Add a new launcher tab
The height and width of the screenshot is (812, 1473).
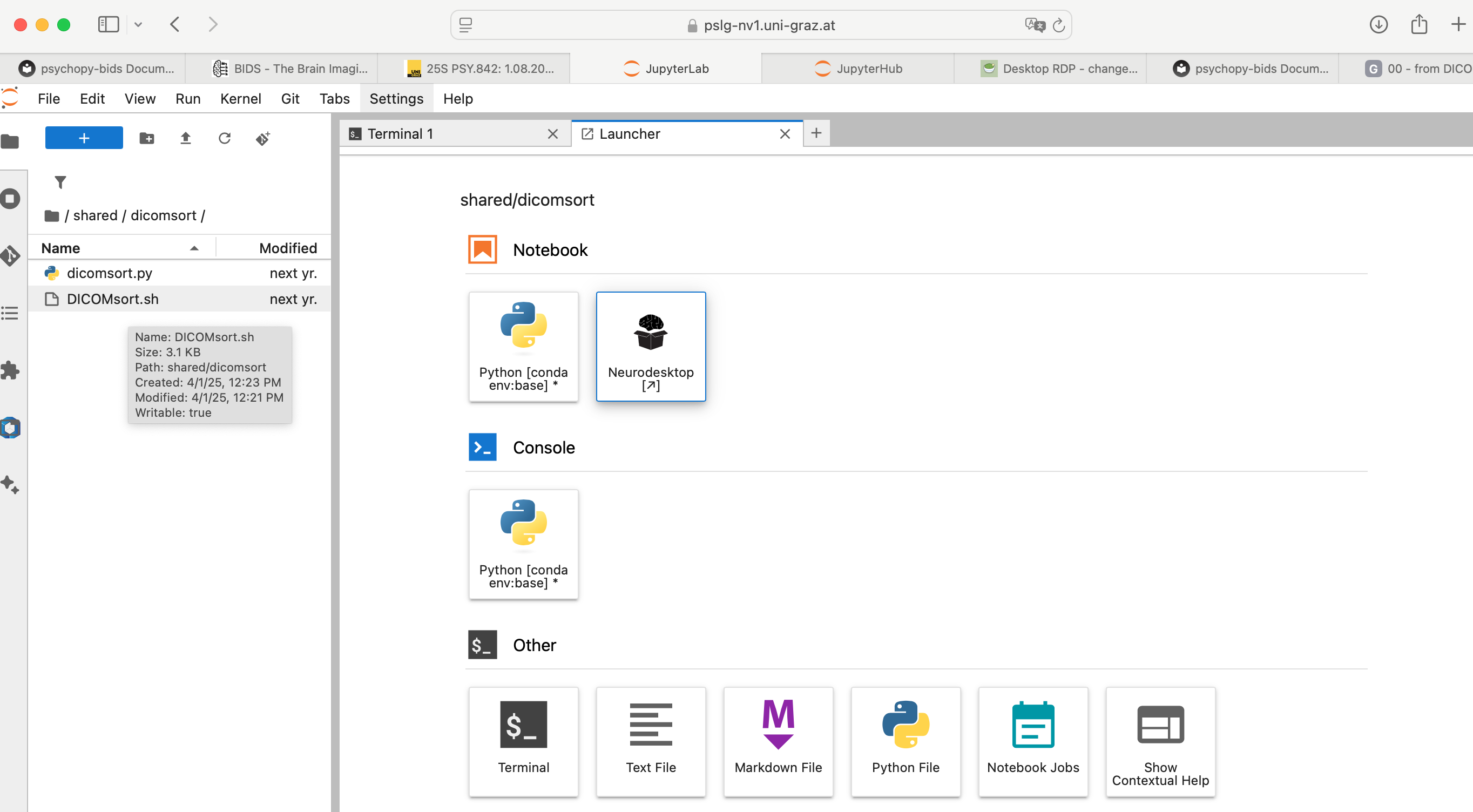816,133
